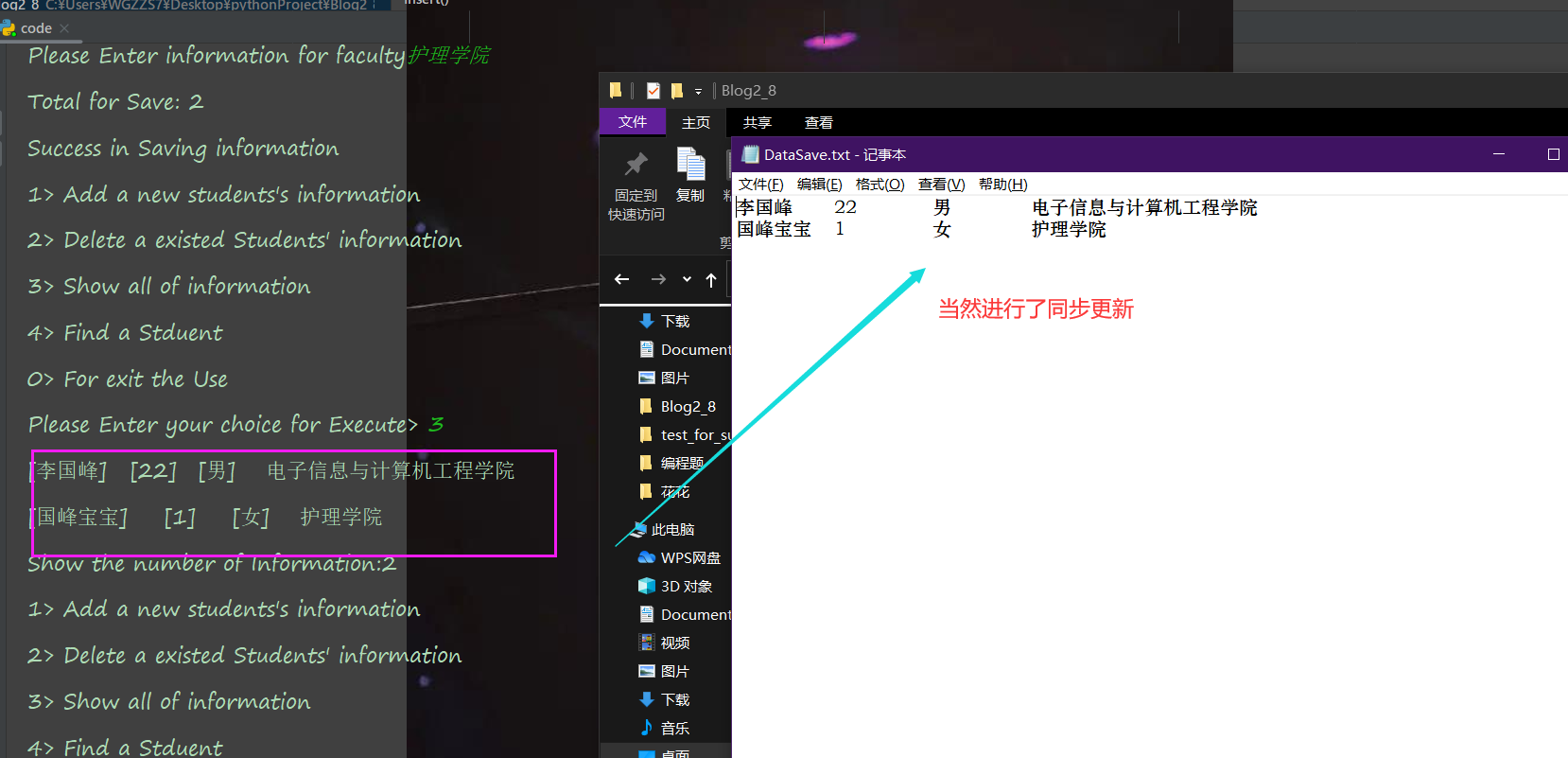Image resolution: width=1568 pixels, height=758 pixels.
Task: Switch to the 查看 ribbon tab in Explorer
Action: (x=819, y=123)
